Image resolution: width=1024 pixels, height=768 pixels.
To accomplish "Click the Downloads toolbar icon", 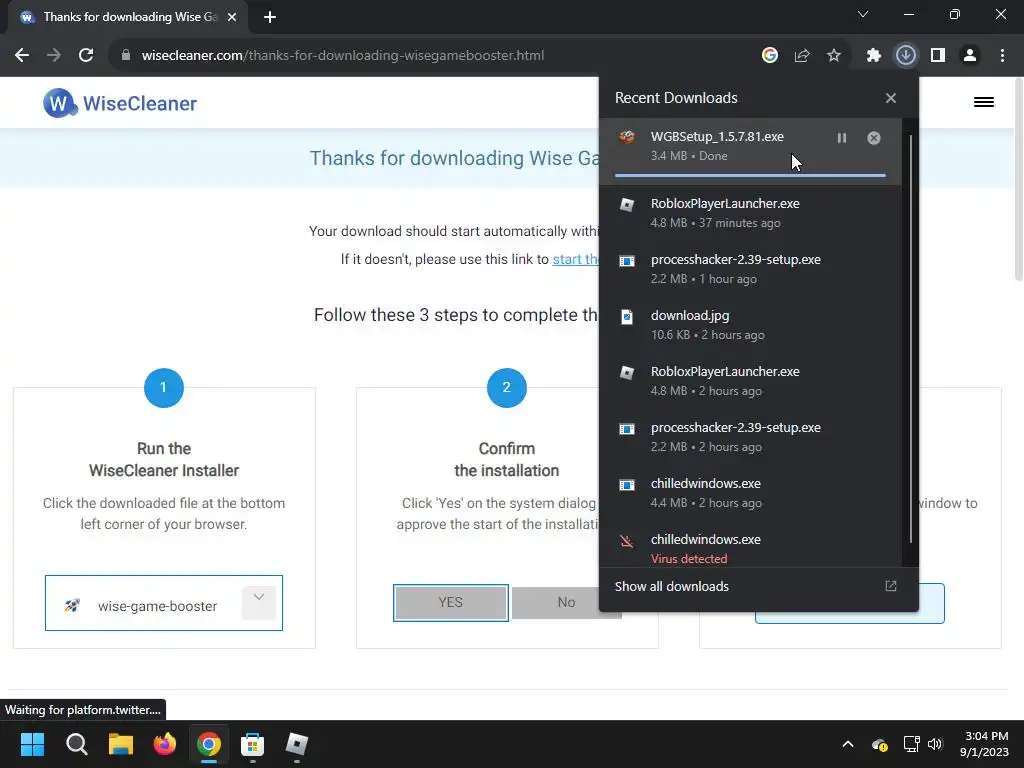I will [x=906, y=56].
